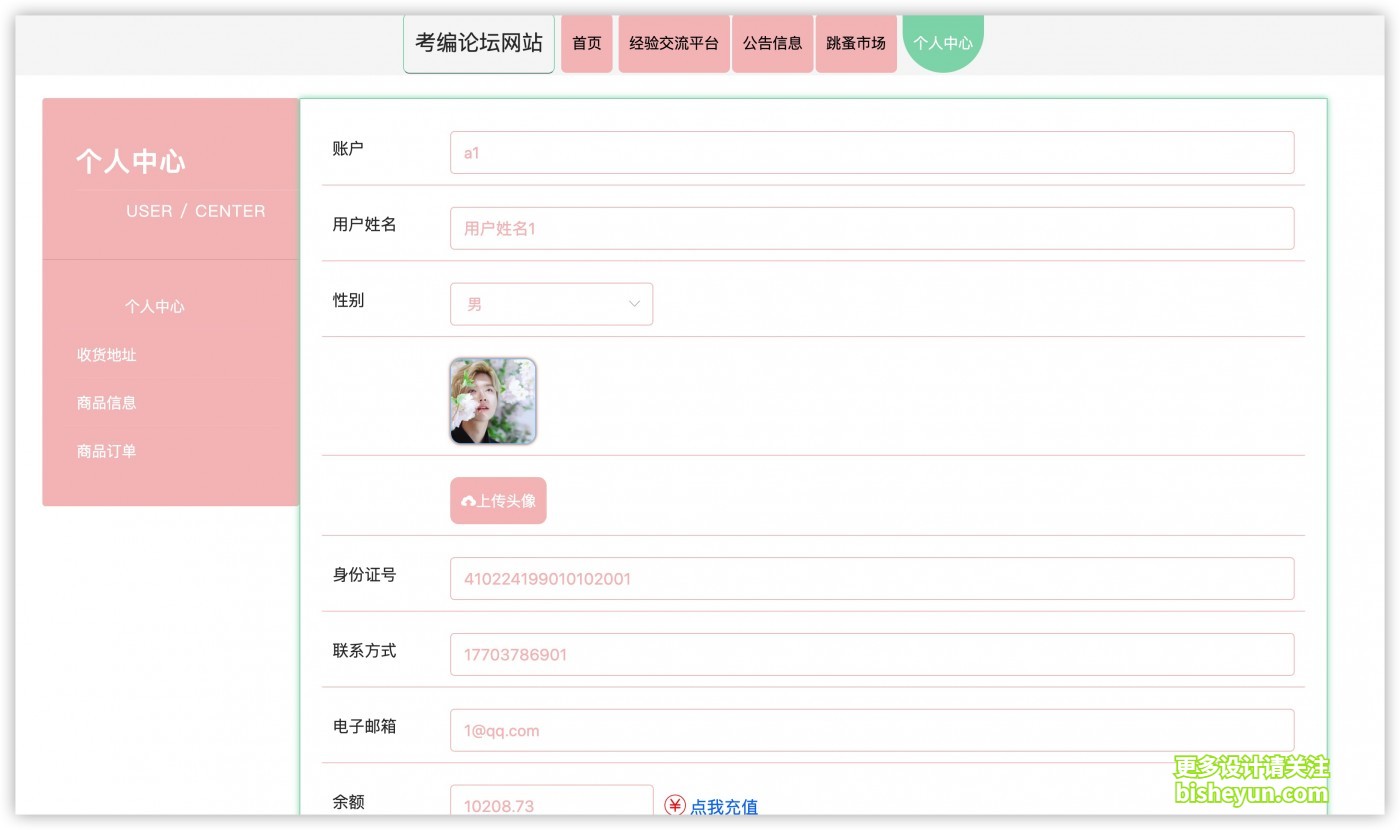Focus the 余额 balance input field
The height and width of the screenshot is (830, 1400).
click(x=552, y=800)
